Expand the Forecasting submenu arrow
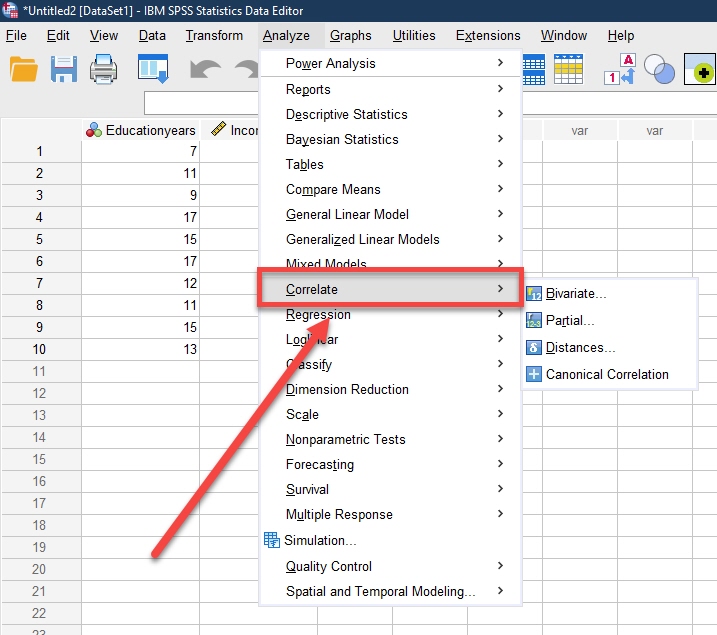The image size is (717, 635). pyautogui.click(x=500, y=464)
